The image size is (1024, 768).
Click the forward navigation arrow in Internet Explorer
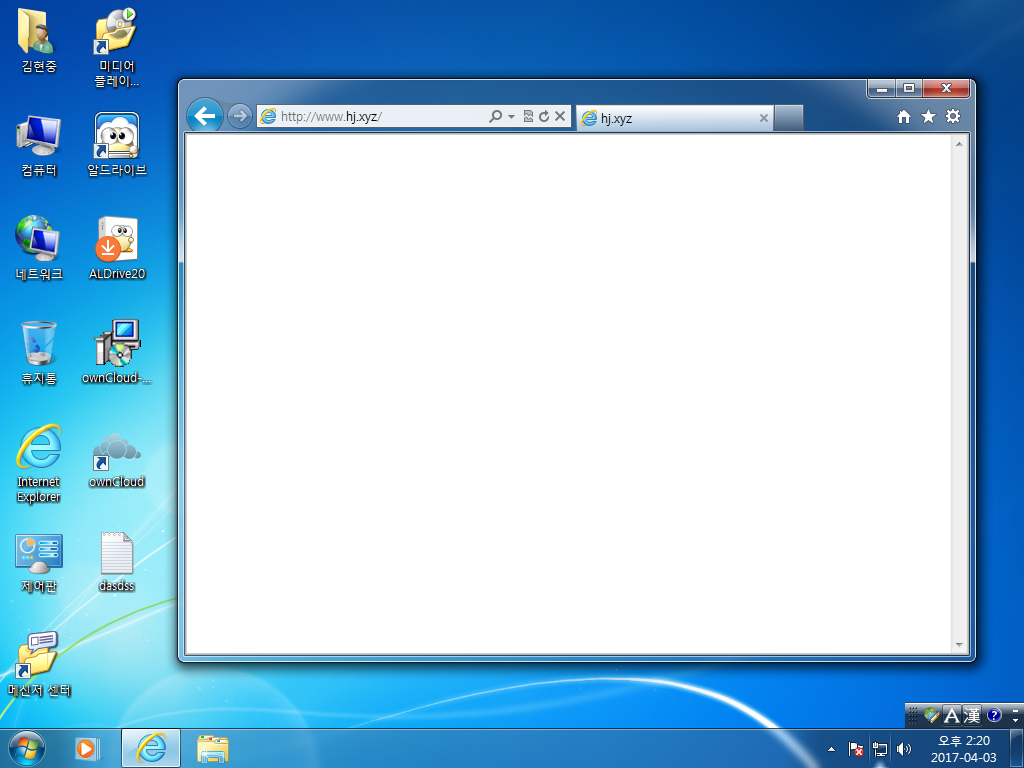point(240,116)
